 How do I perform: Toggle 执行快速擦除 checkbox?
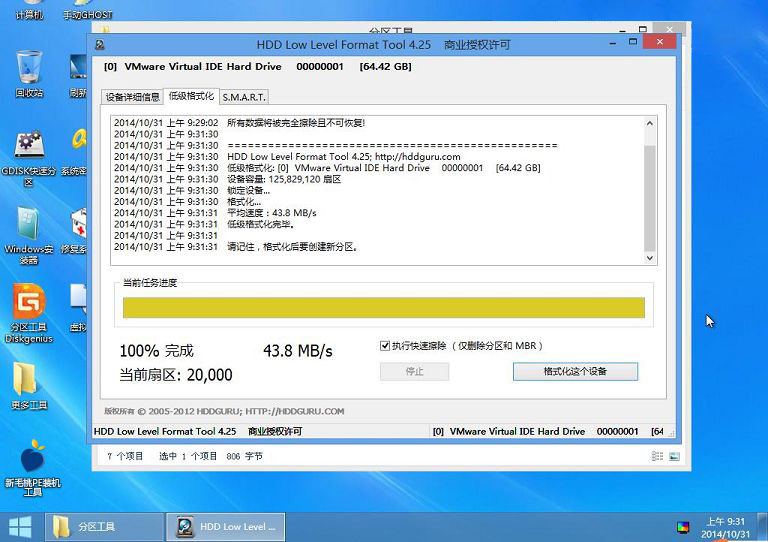[385, 346]
